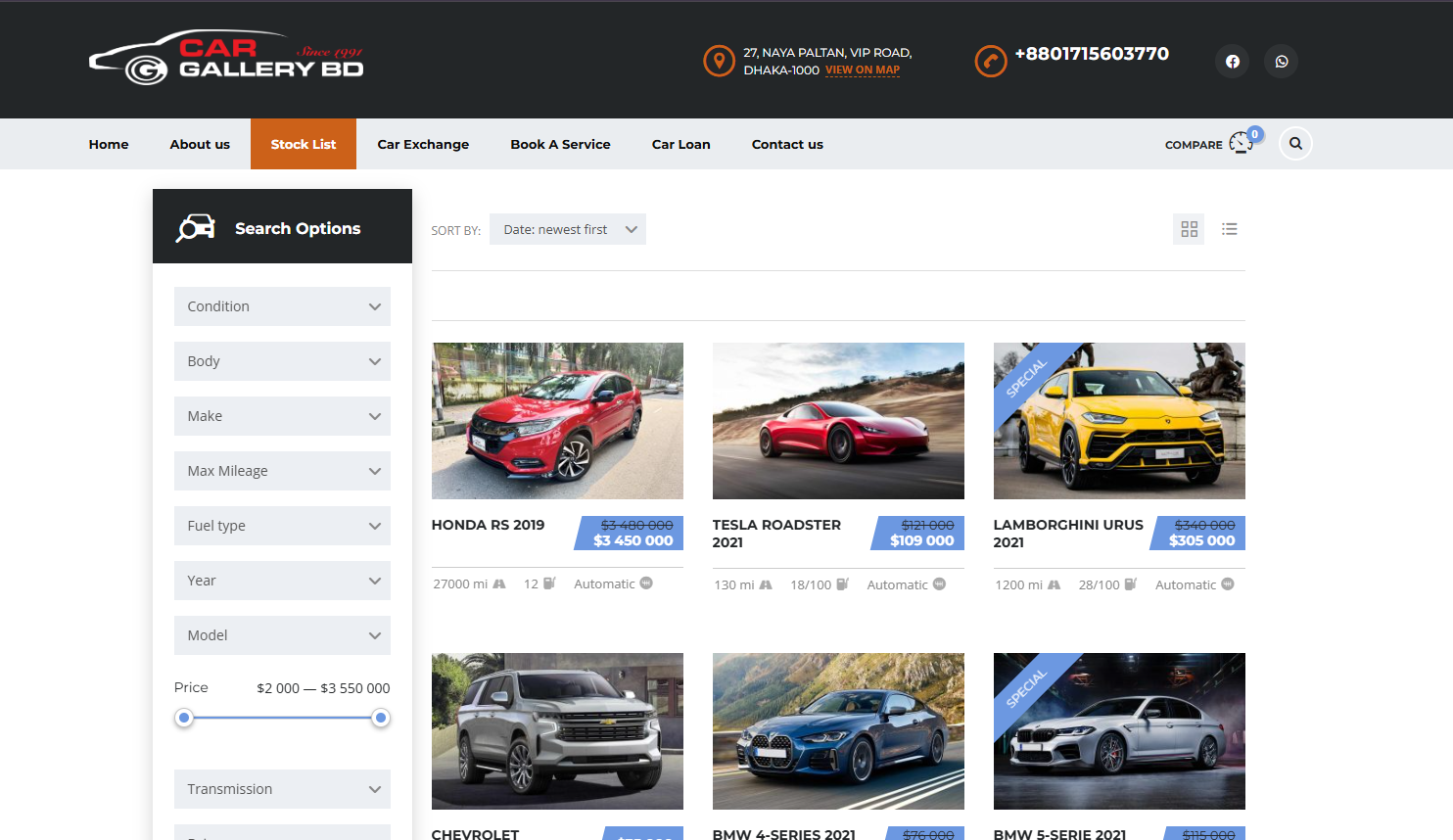Switch to list view layout
This screenshot has height=840, width=1453.
1230,229
